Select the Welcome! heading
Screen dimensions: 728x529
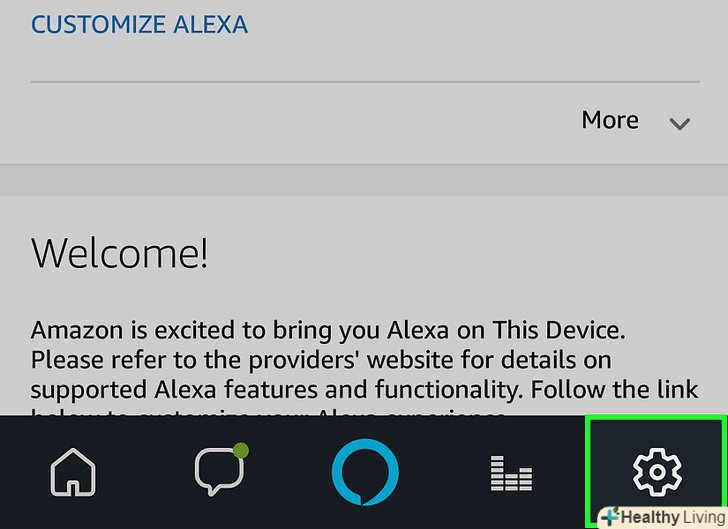pyautogui.click(x=120, y=253)
